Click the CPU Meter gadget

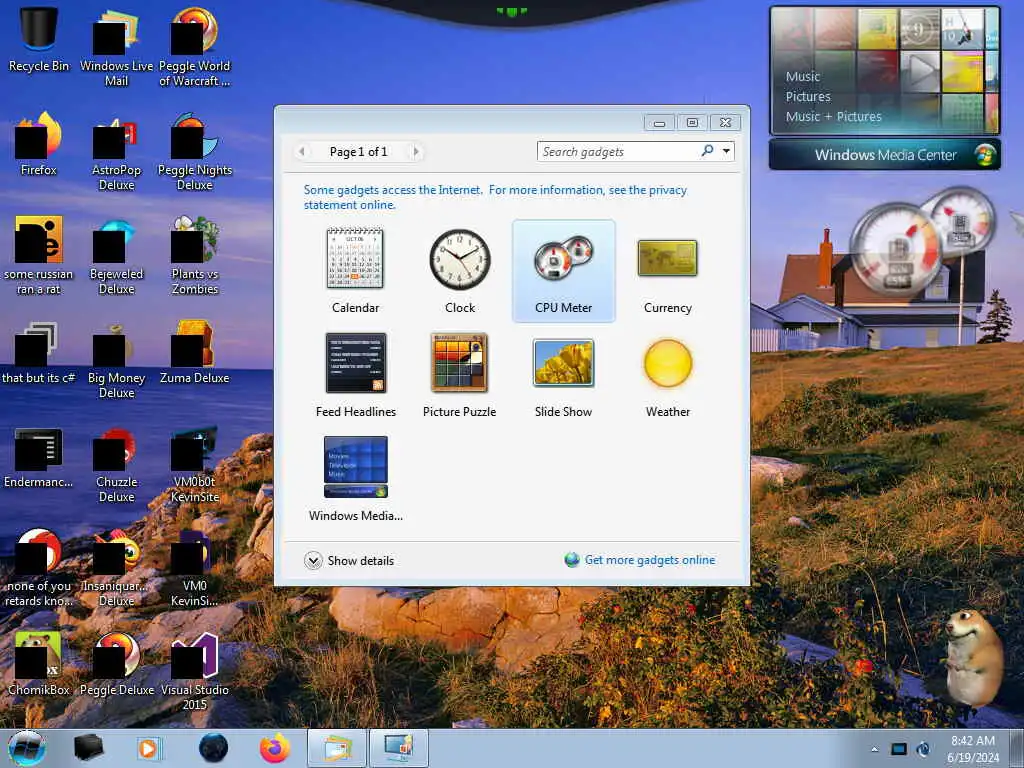pyautogui.click(x=564, y=270)
